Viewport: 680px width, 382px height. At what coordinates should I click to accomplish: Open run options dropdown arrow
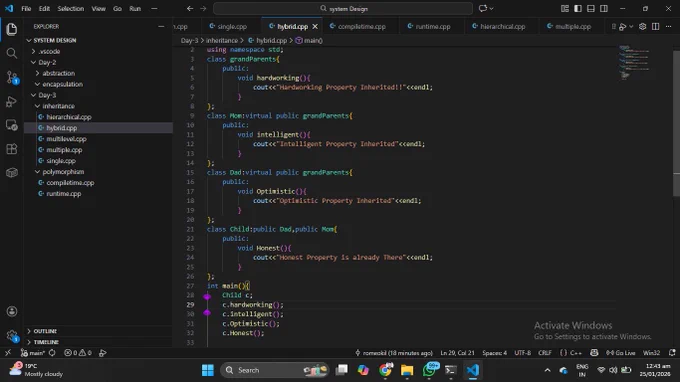(x=631, y=26)
